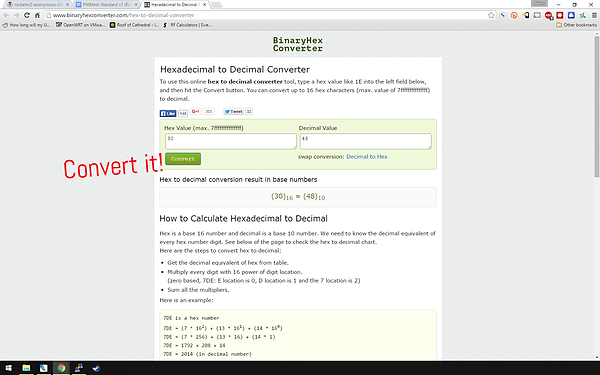Go forward using browser forward arrow
This screenshot has width=600, height=375.
(16, 15)
